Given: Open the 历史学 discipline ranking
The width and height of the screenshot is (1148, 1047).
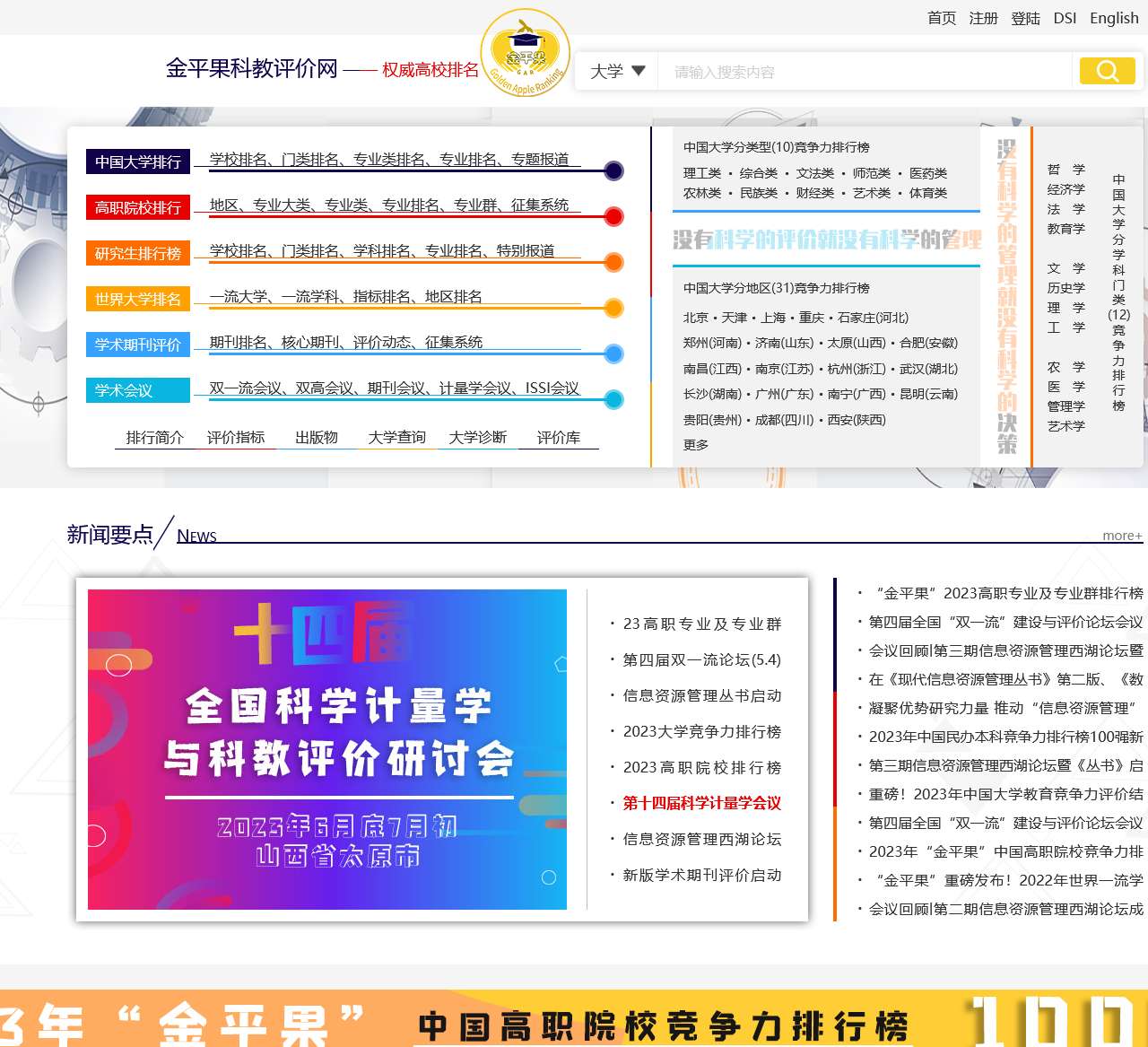Looking at the screenshot, I should click(x=1066, y=288).
